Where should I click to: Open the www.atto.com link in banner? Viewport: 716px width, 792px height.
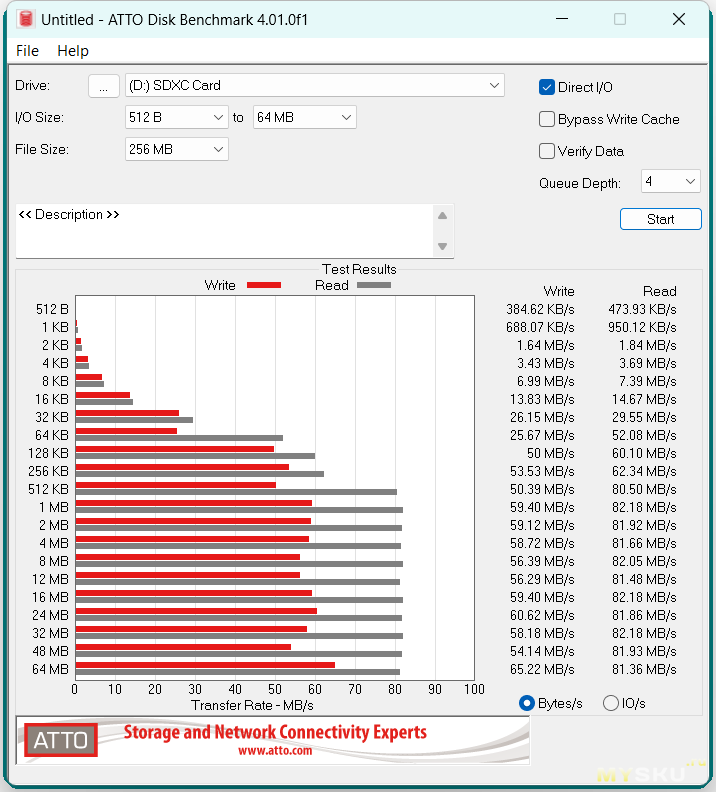[275, 751]
